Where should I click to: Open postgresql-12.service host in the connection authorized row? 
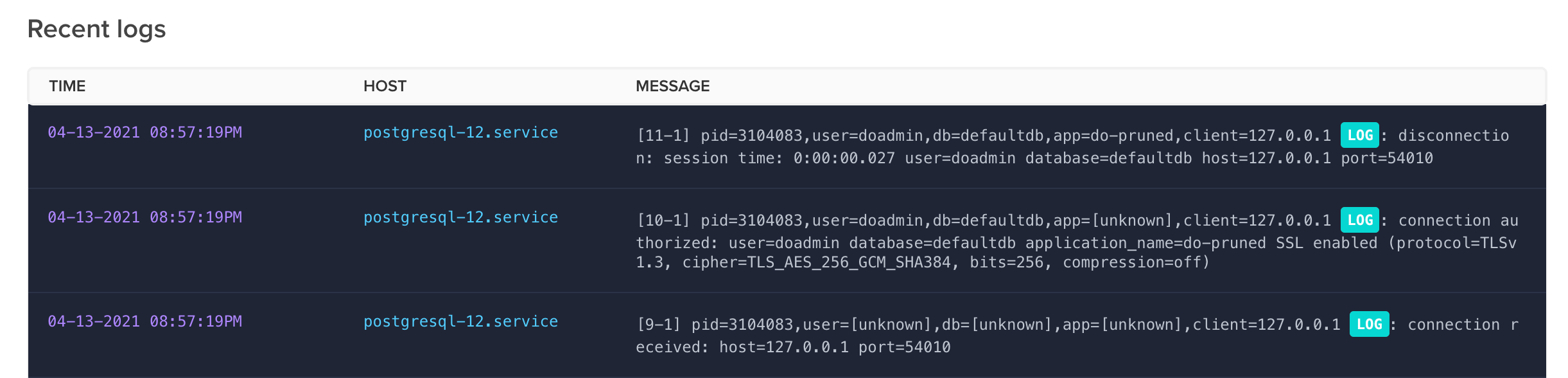pos(460,217)
